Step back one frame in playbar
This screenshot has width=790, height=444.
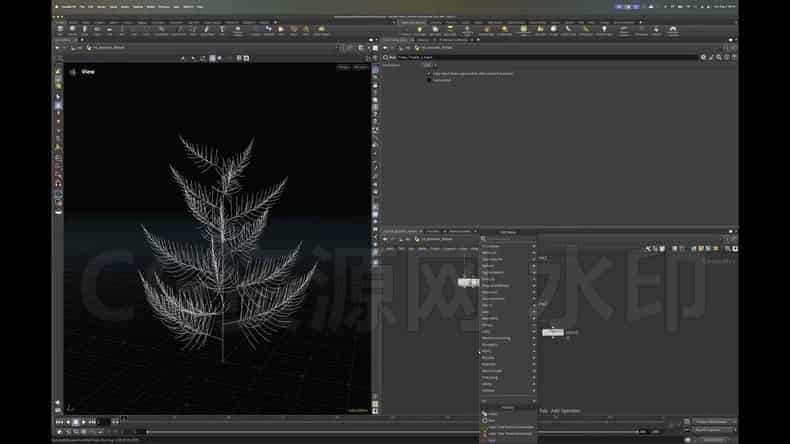click(68, 422)
